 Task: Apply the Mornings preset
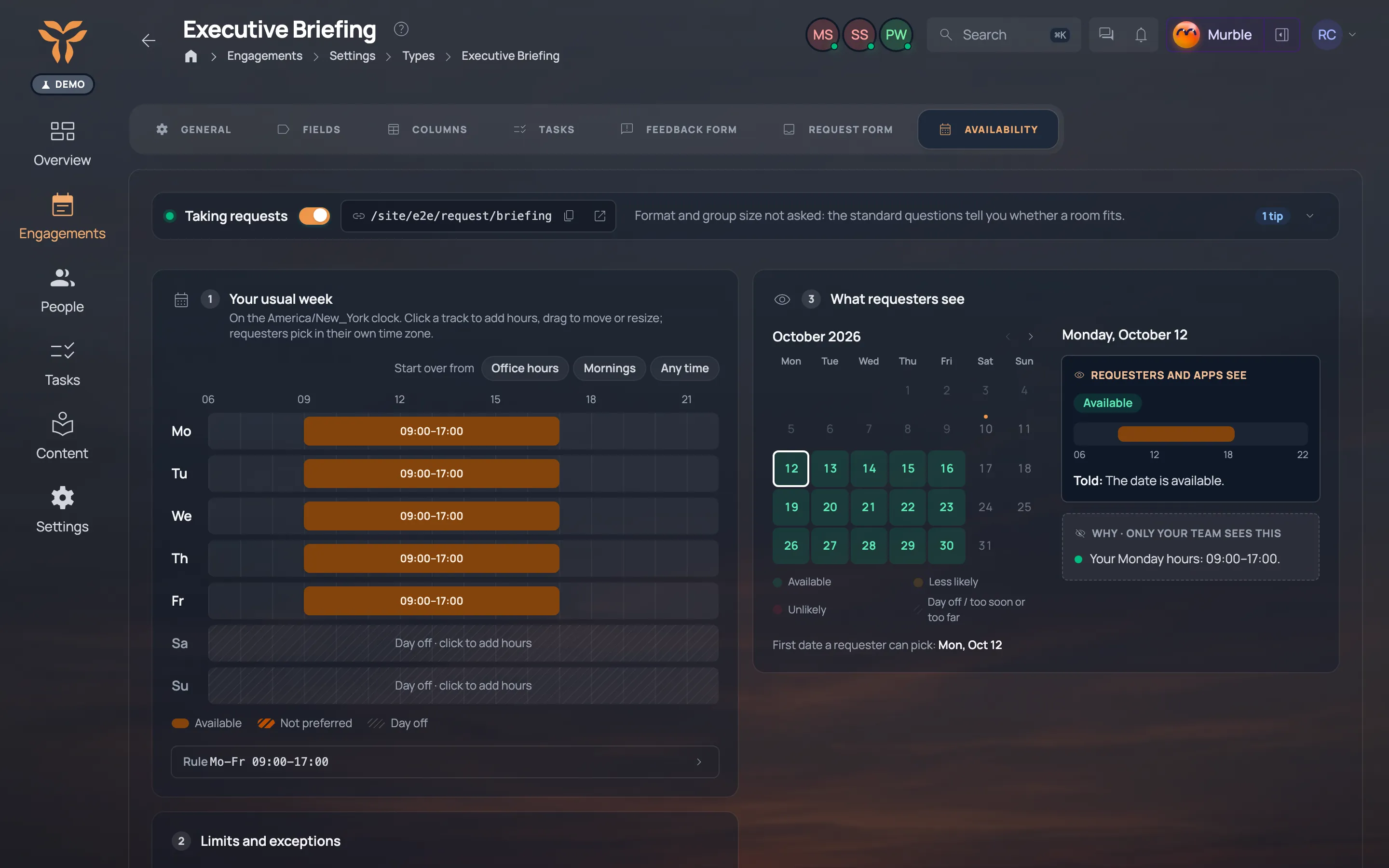[x=609, y=368]
